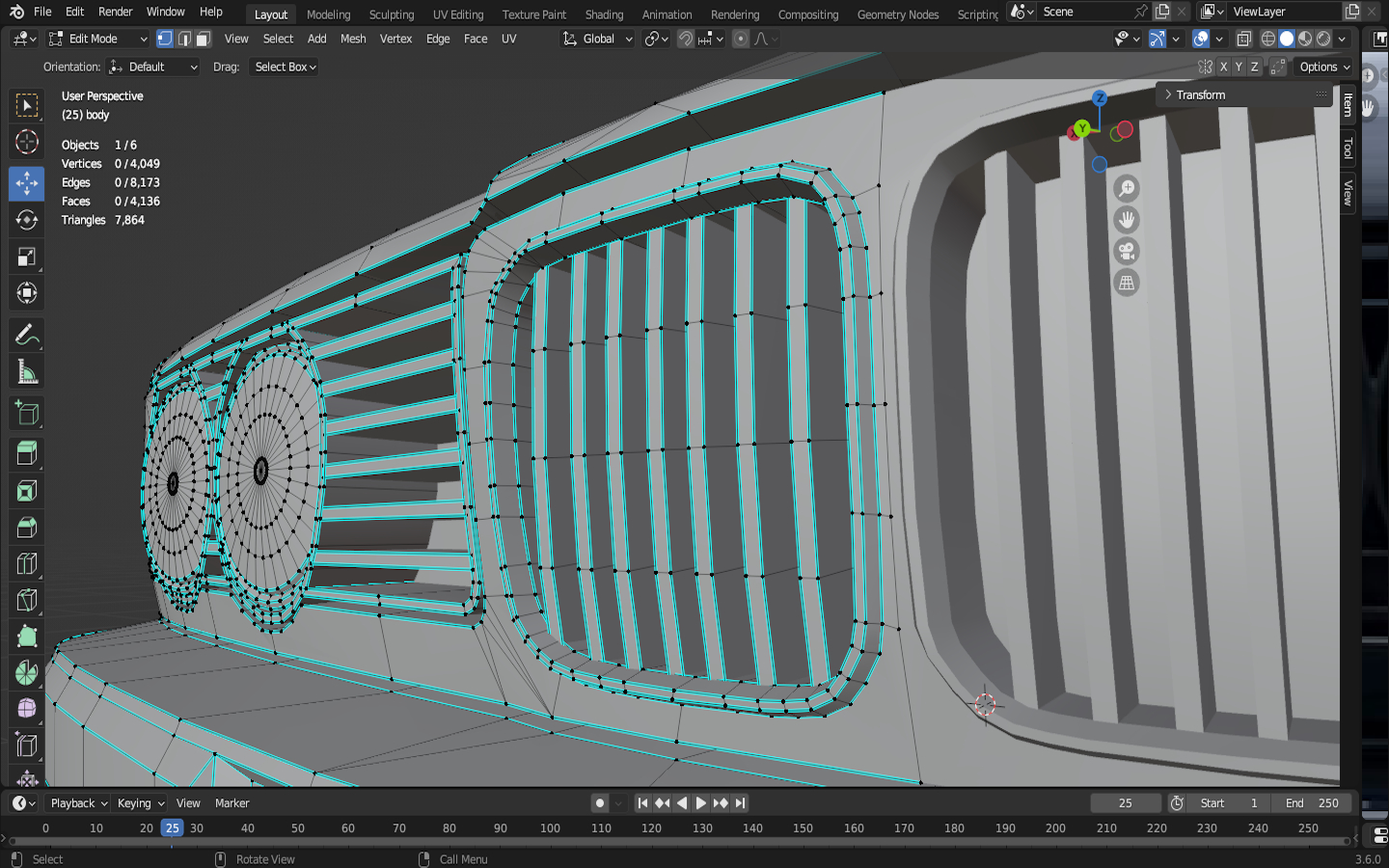The height and width of the screenshot is (868, 1389).
Task: Open the shading options dropdown arrow
Action: tap(1343, 39)
